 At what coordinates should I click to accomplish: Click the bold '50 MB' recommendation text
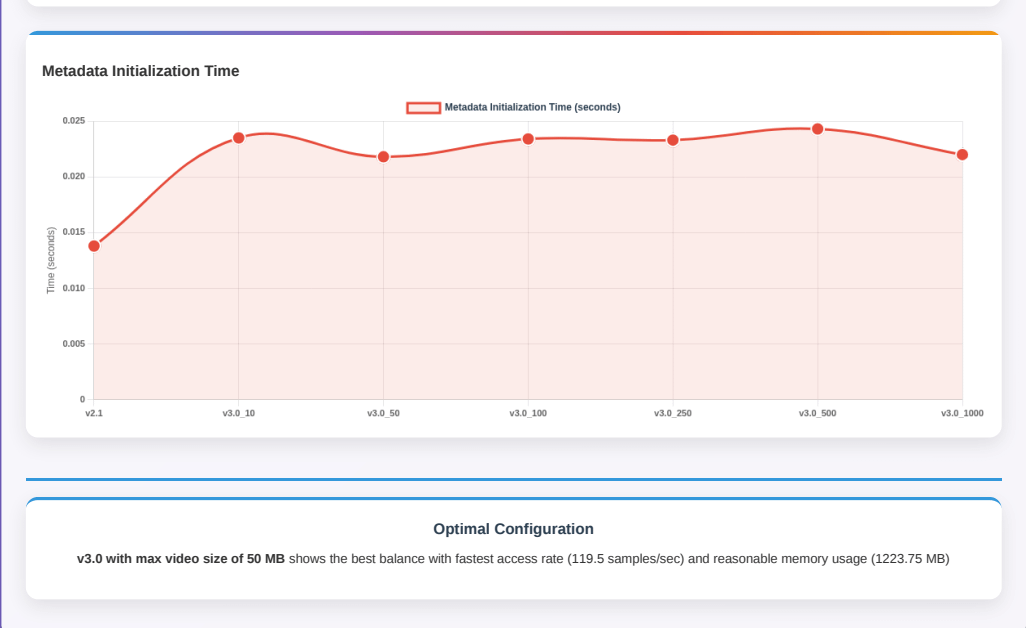click(266, 559)
